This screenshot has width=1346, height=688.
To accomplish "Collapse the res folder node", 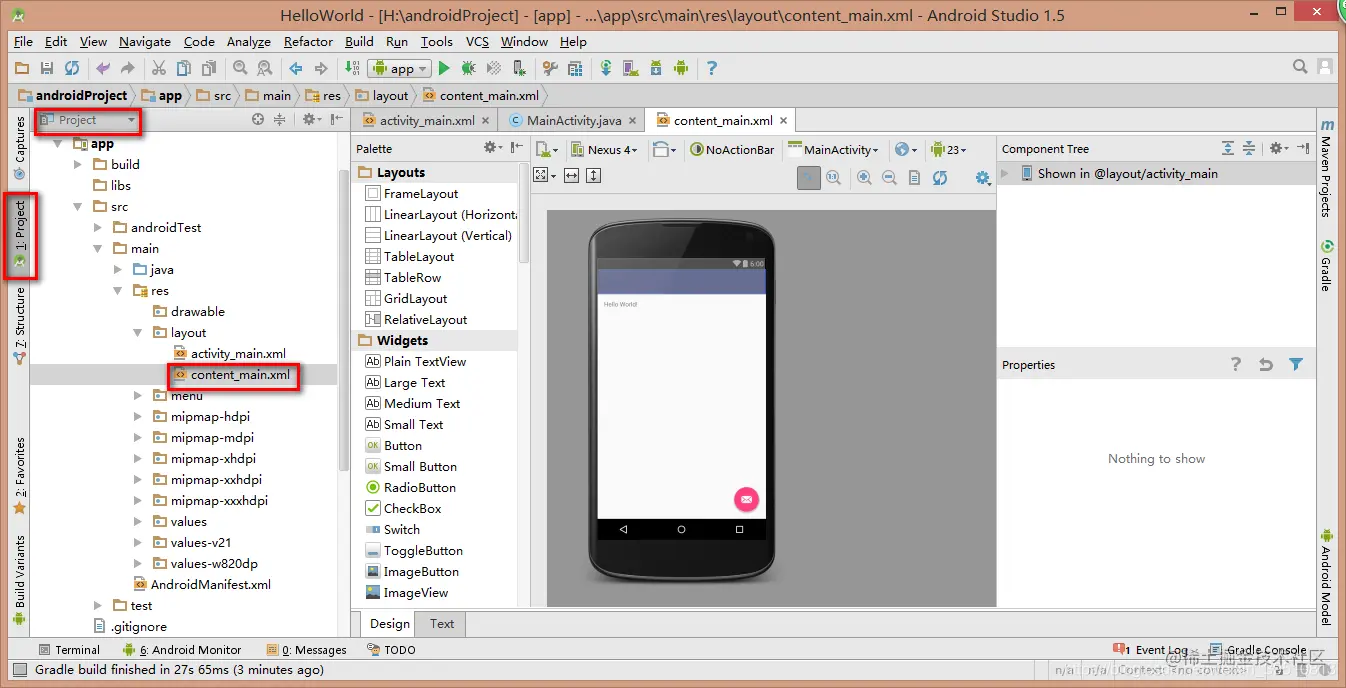I will 119,291.
